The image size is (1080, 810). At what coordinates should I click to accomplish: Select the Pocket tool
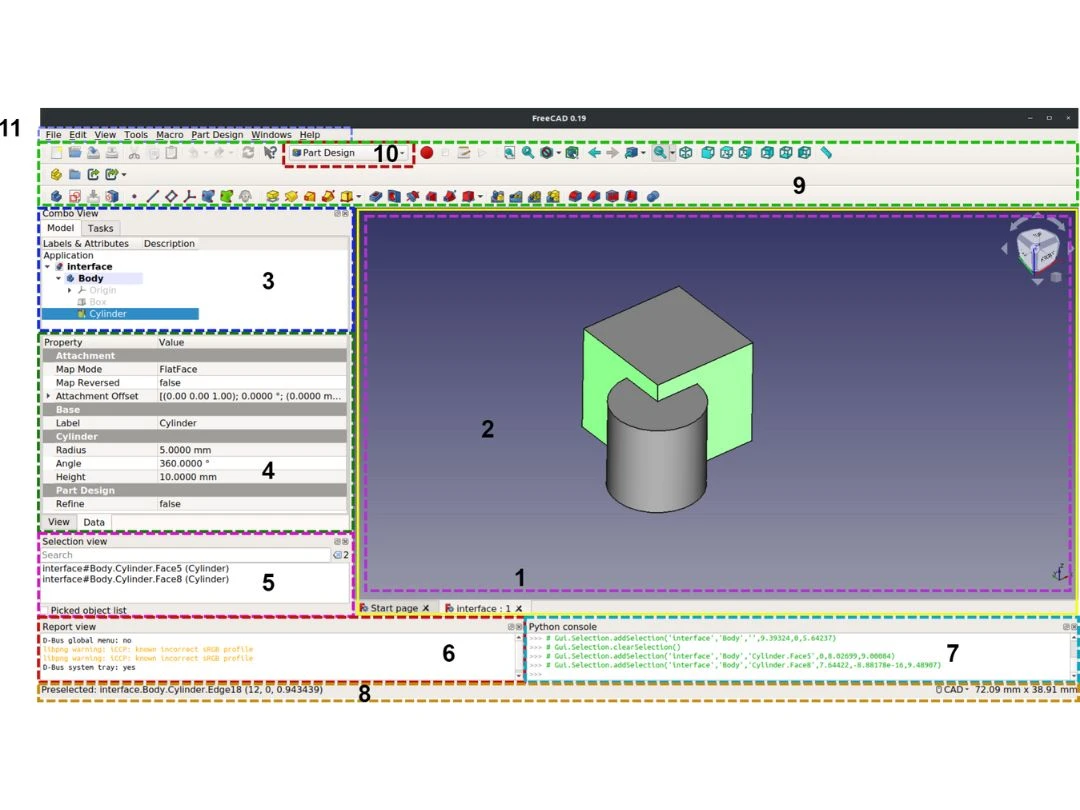(x=376, y=196)
